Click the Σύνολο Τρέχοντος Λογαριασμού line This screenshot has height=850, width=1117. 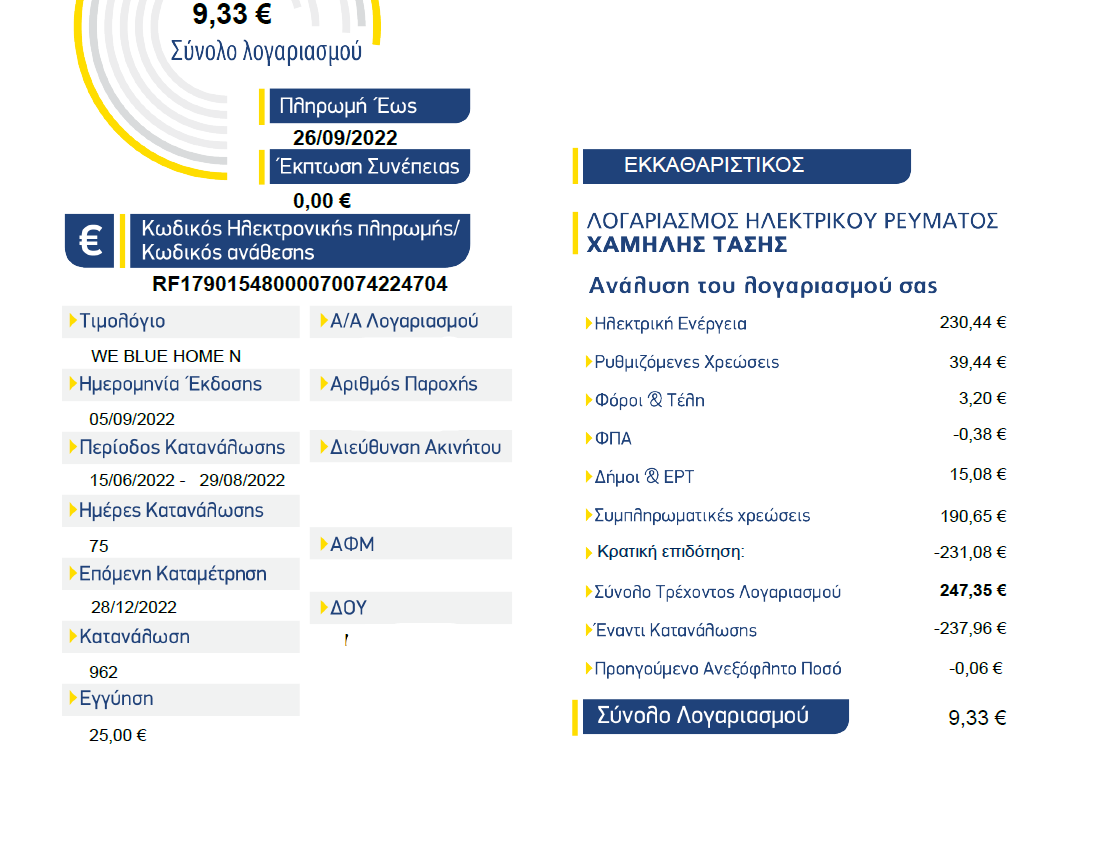[x=717, y=593]
